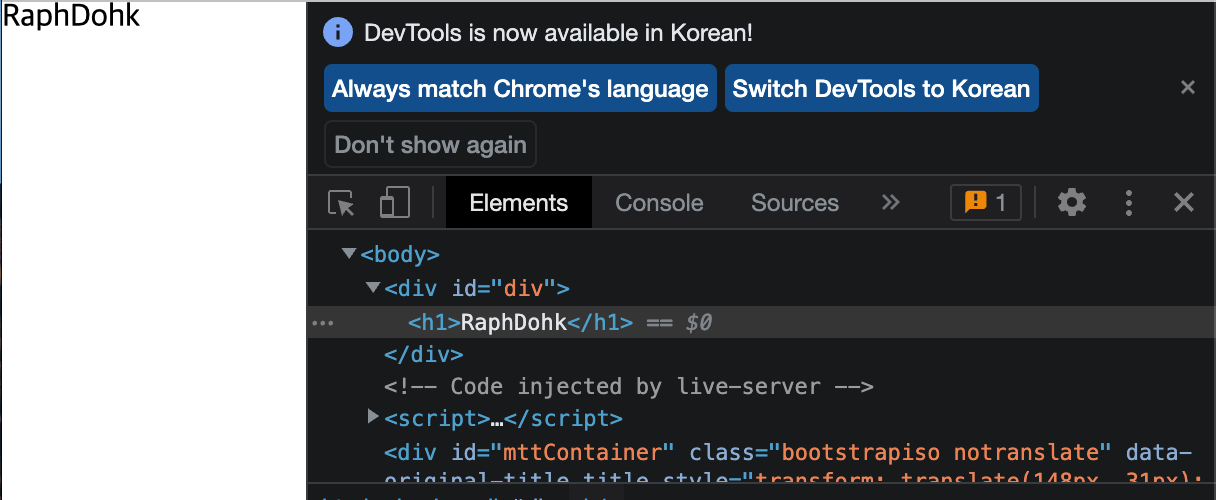
Task: Open the issues counter badge showing 1
Action: (x=985, y=203)
